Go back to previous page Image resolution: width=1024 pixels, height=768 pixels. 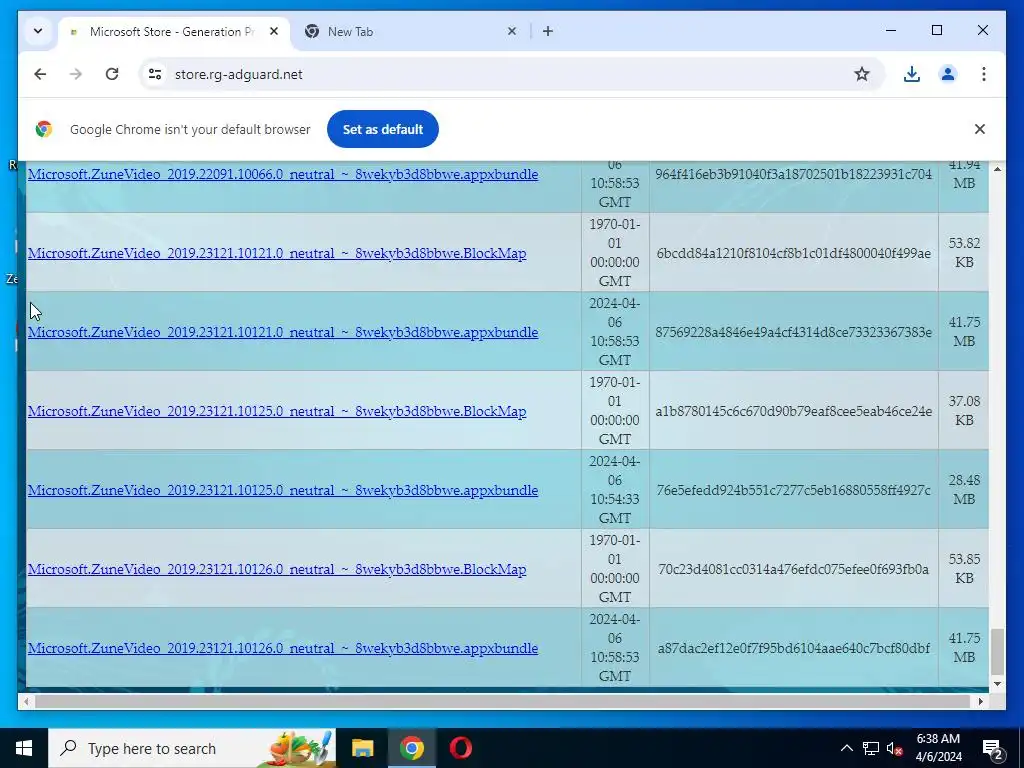pos(40,74)
